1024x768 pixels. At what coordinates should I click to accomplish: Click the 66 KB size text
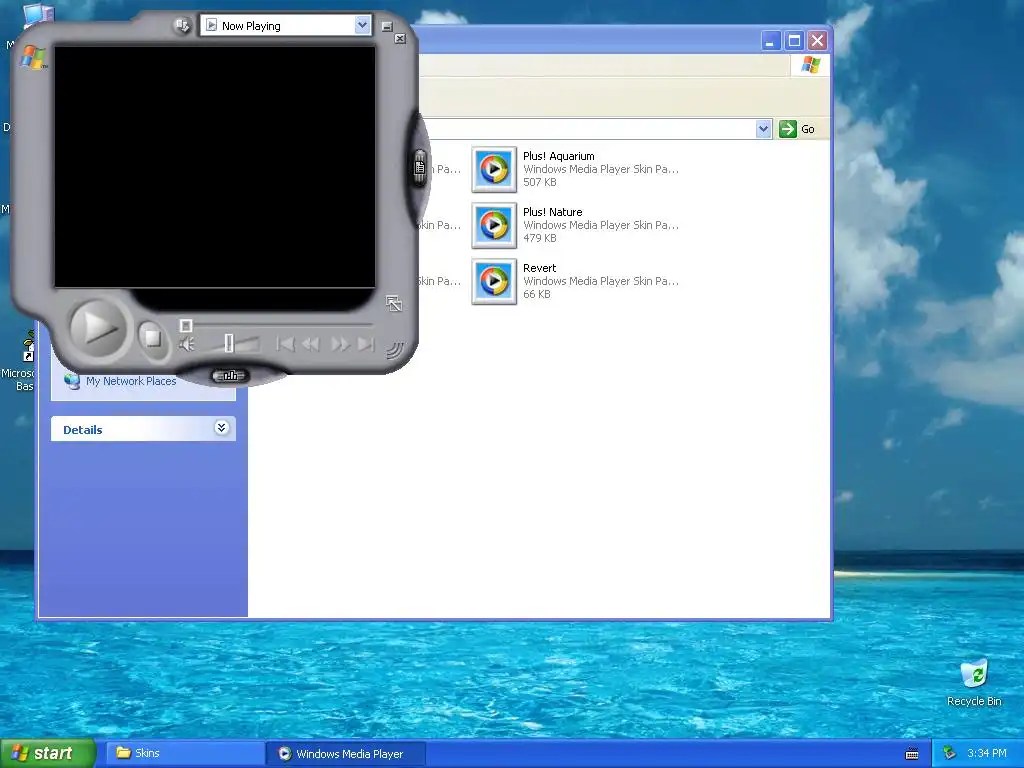point(537,295)
